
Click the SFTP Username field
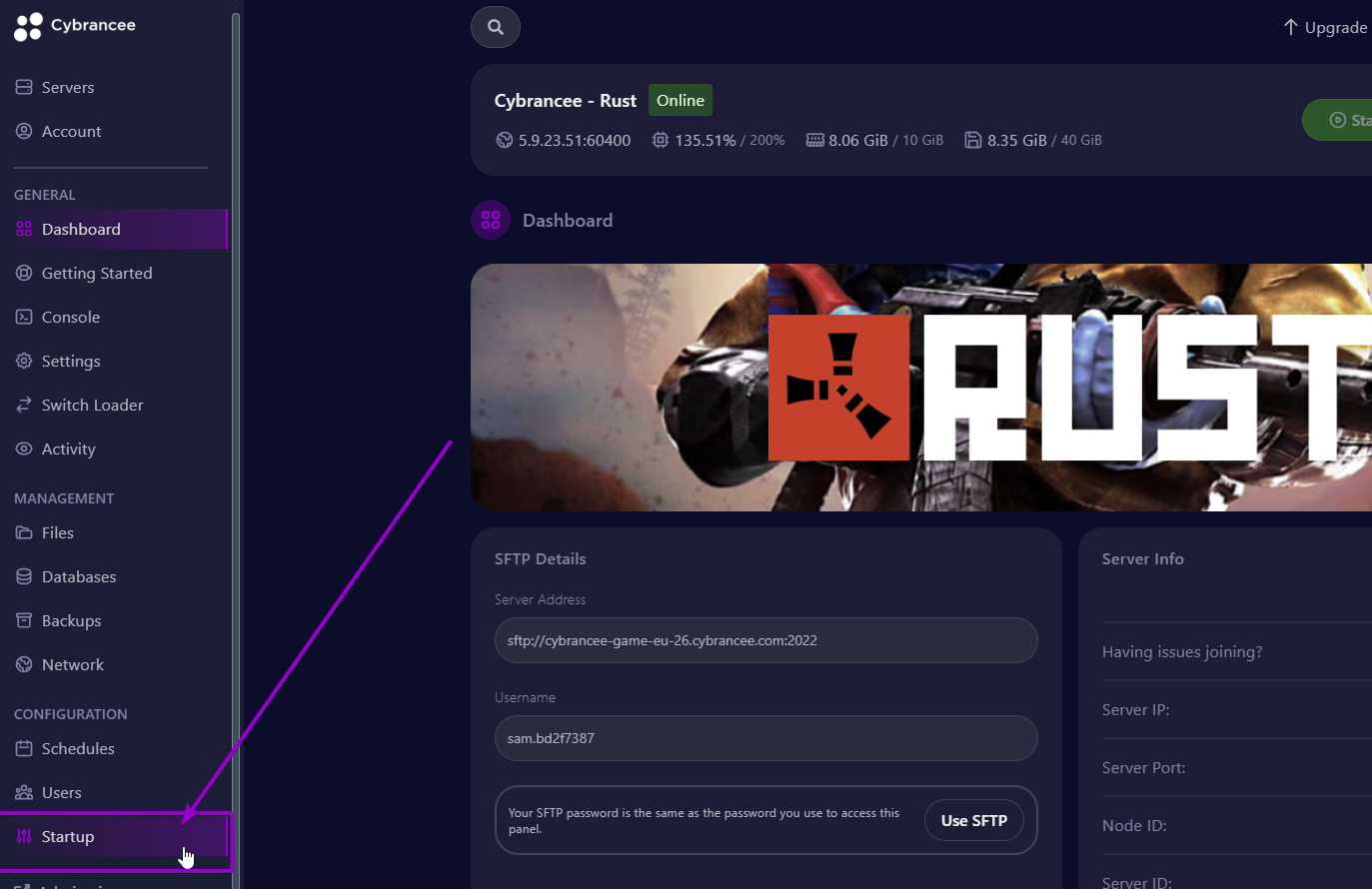[x=765, y=738]
